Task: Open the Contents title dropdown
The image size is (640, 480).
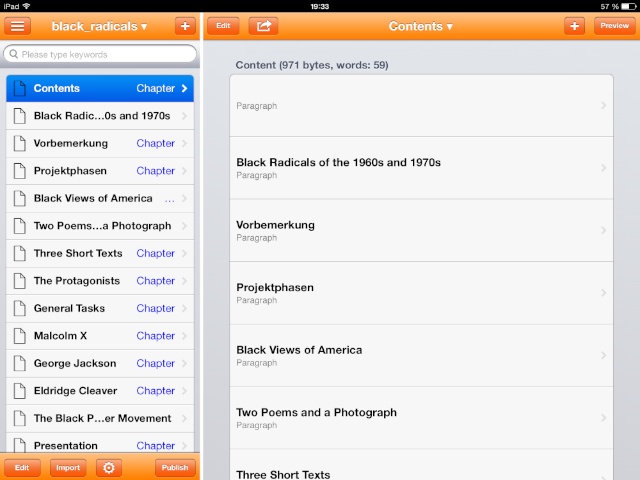Action: (420, 26)
